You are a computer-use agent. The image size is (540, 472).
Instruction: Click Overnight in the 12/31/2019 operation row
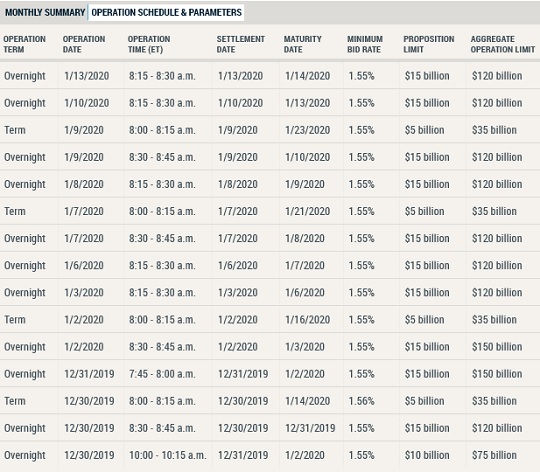25,374
